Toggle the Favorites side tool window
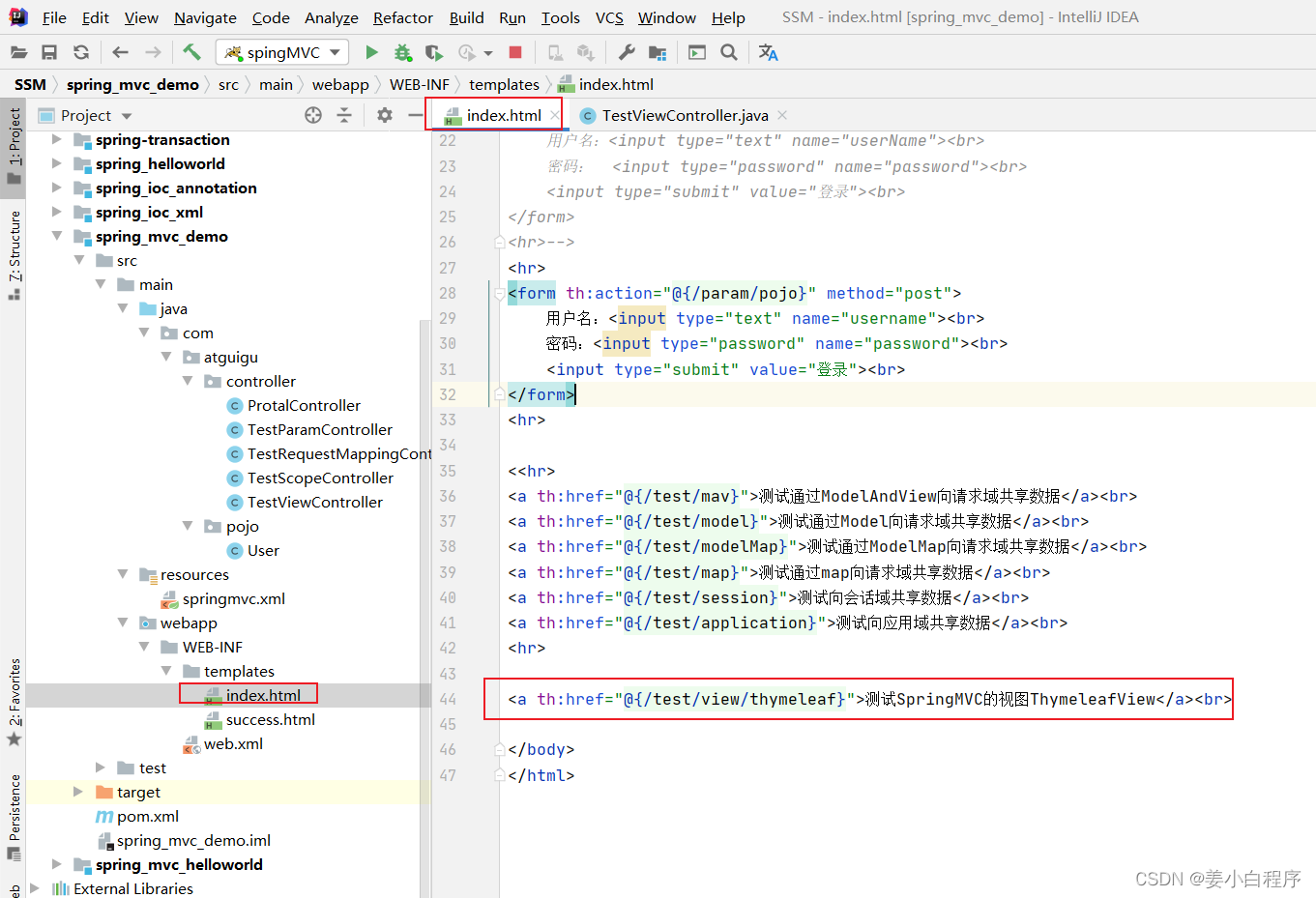This screenshot has width=1316, height=898. pyautogui.click(x=14, y=701)
